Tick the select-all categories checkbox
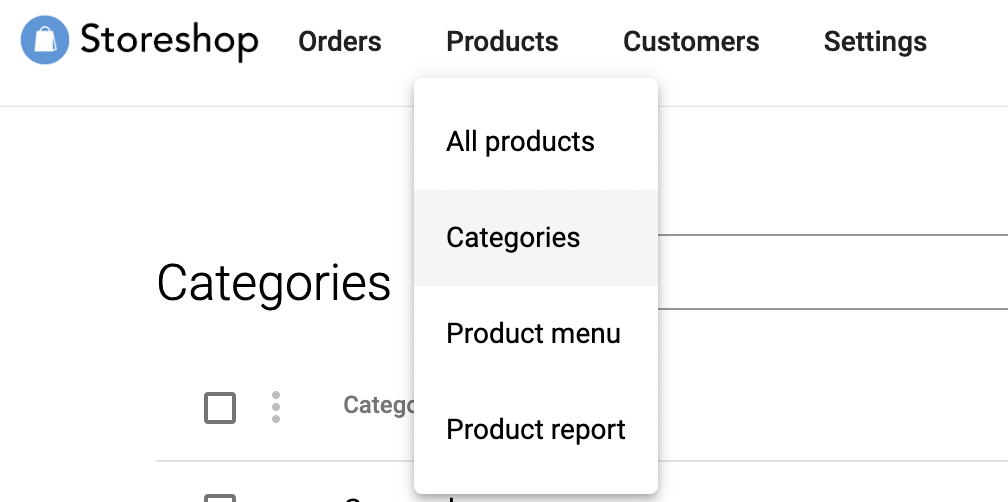Screen dimensions: 1008x502 tap(220, 408)
